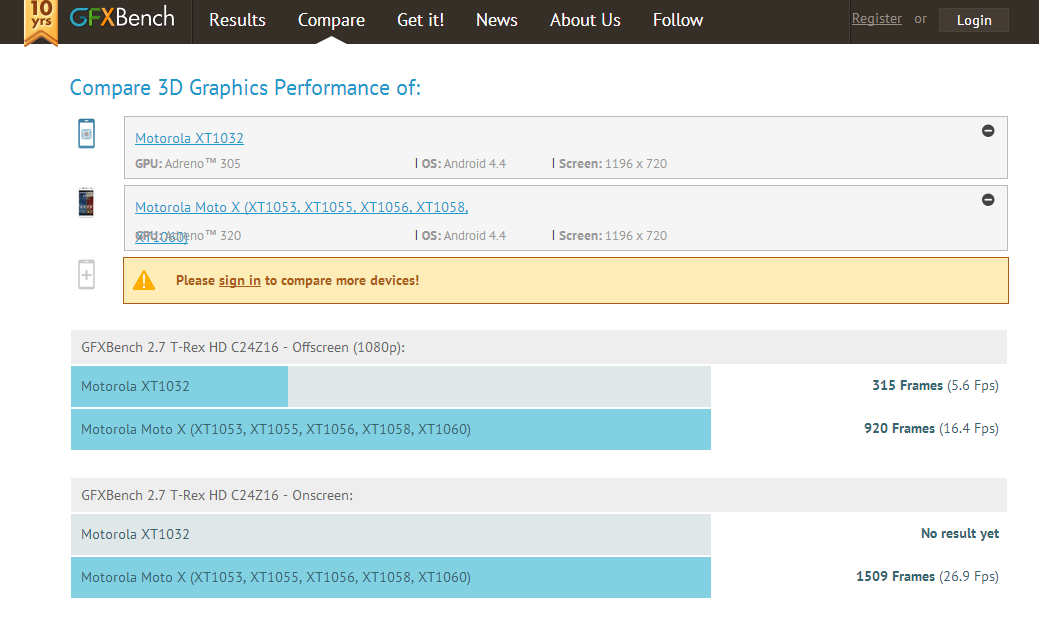Image resolution: width=1039 pixels, height=621 pixels.
Task: Click the No result yet text
Action: click(x=959, y=534)
